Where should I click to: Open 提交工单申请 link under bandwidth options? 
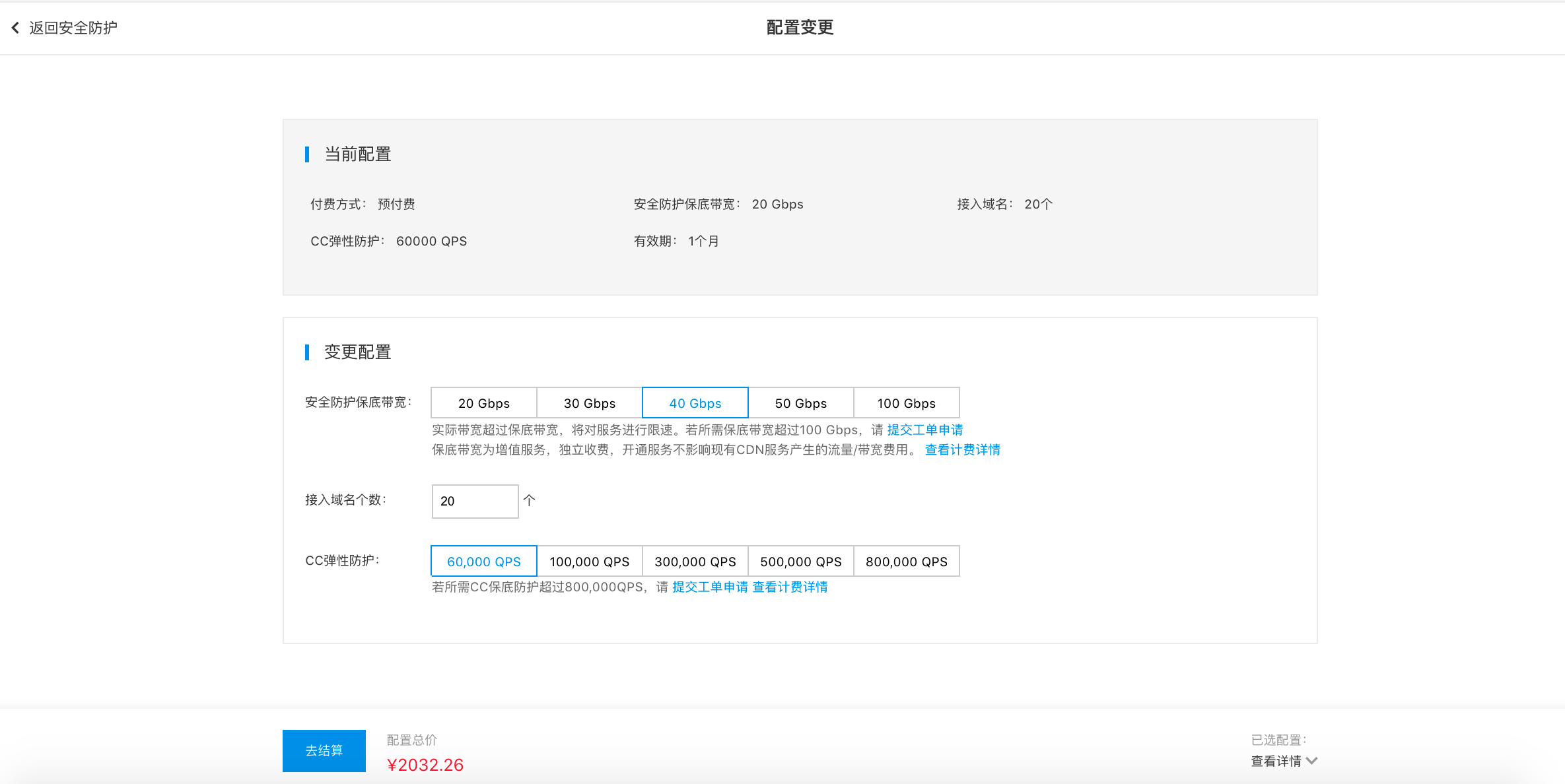click(924, 430)
